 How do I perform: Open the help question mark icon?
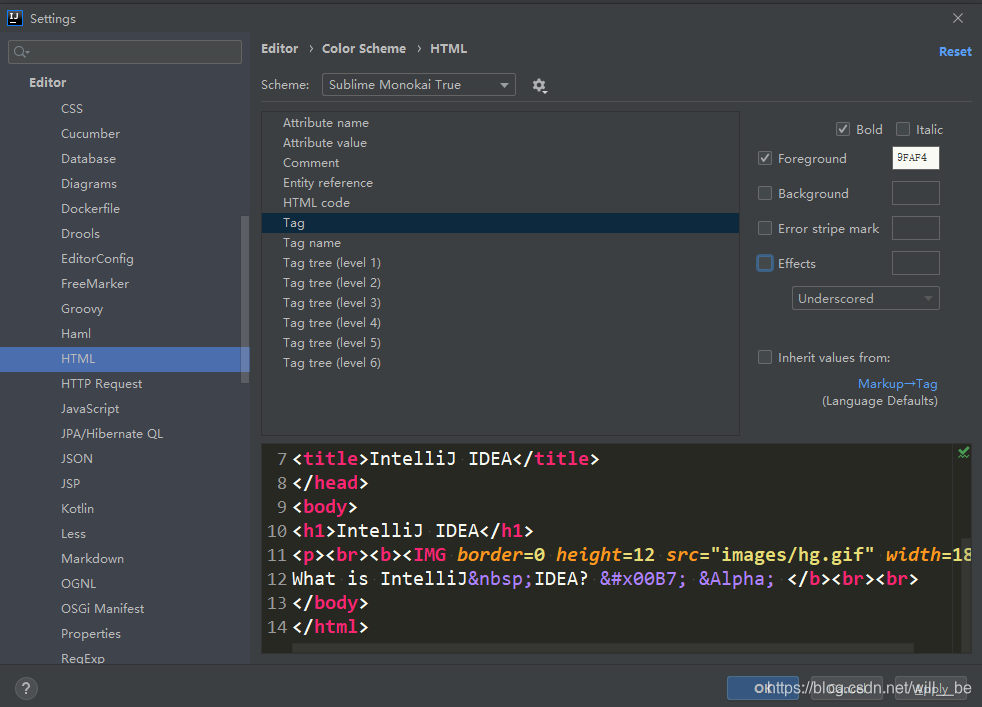pyautogui.click(x=26, y=689)
